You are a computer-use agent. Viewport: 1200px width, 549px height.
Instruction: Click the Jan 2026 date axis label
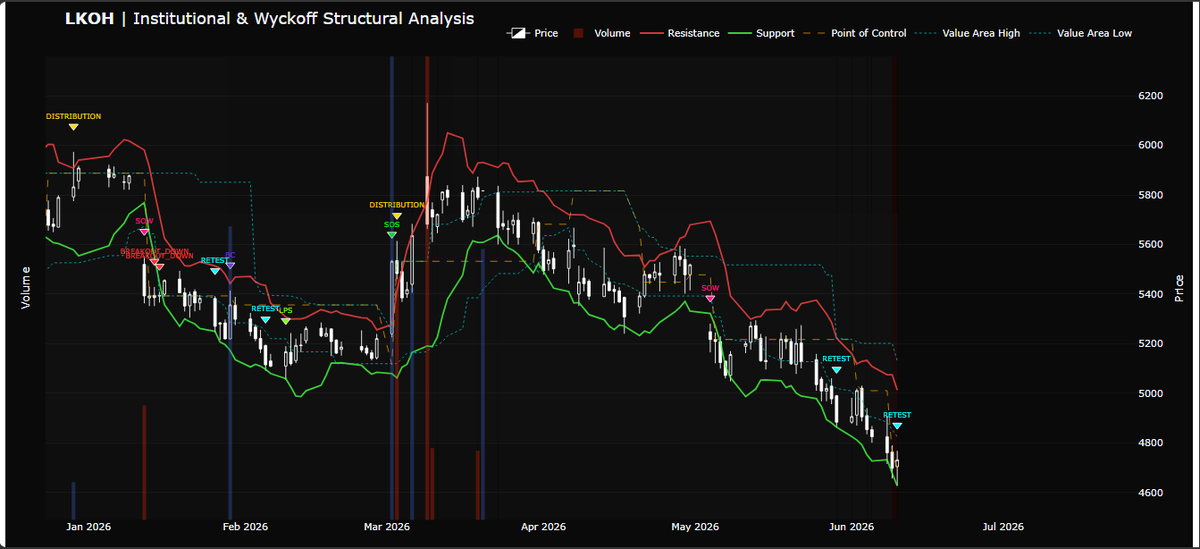[87, 527]
